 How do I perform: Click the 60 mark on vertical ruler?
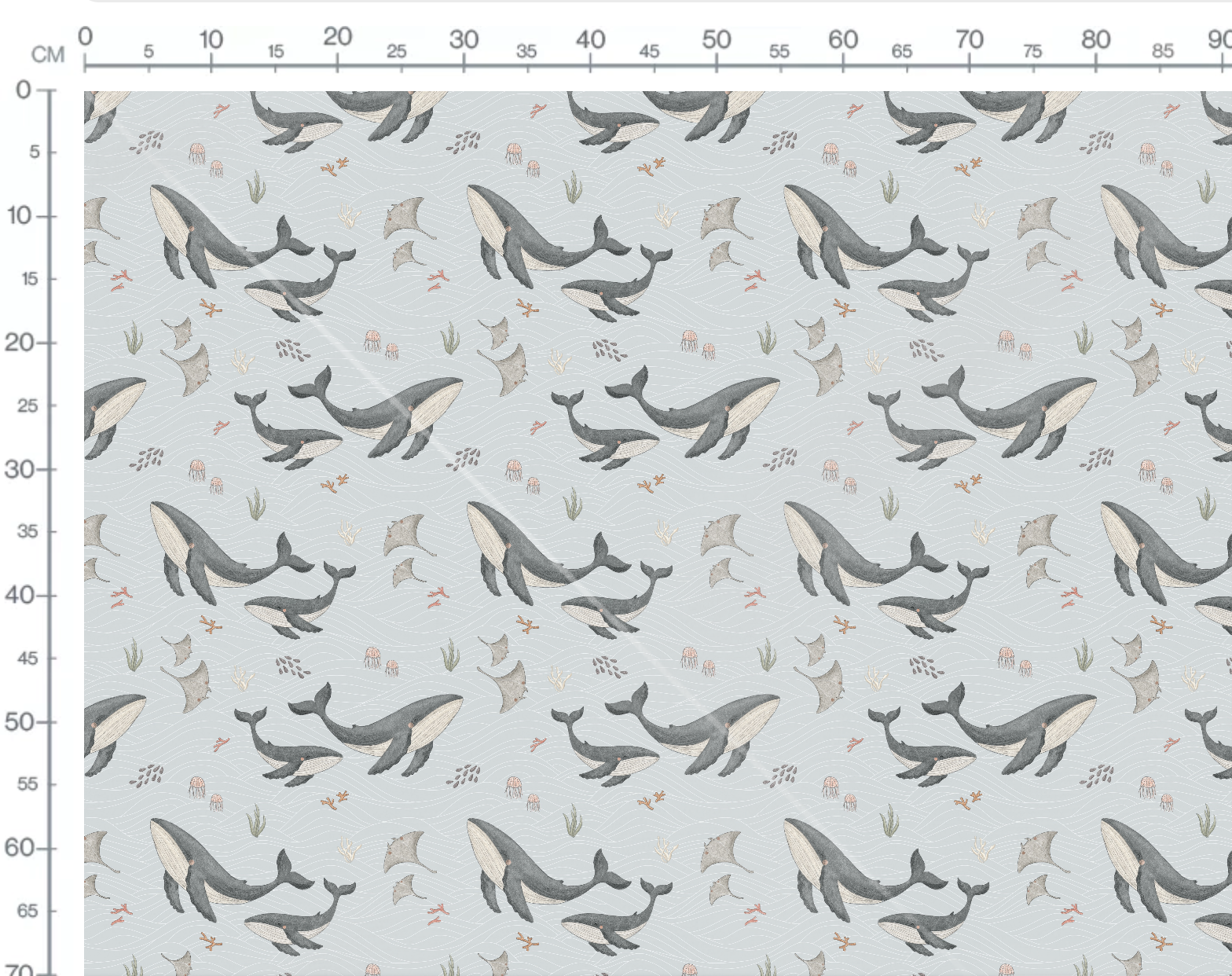[20, 847]
